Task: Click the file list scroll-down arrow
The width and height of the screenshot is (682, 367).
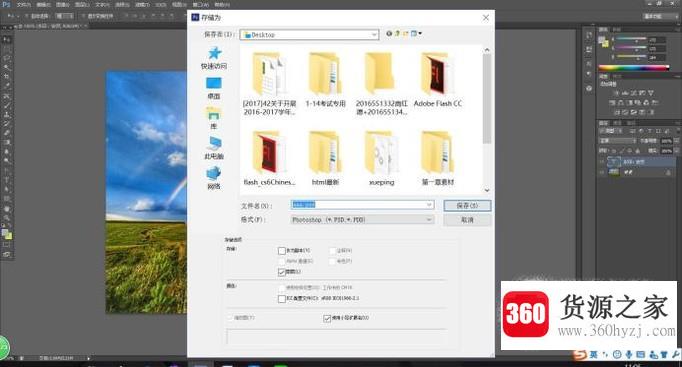Action: (487, 190)
